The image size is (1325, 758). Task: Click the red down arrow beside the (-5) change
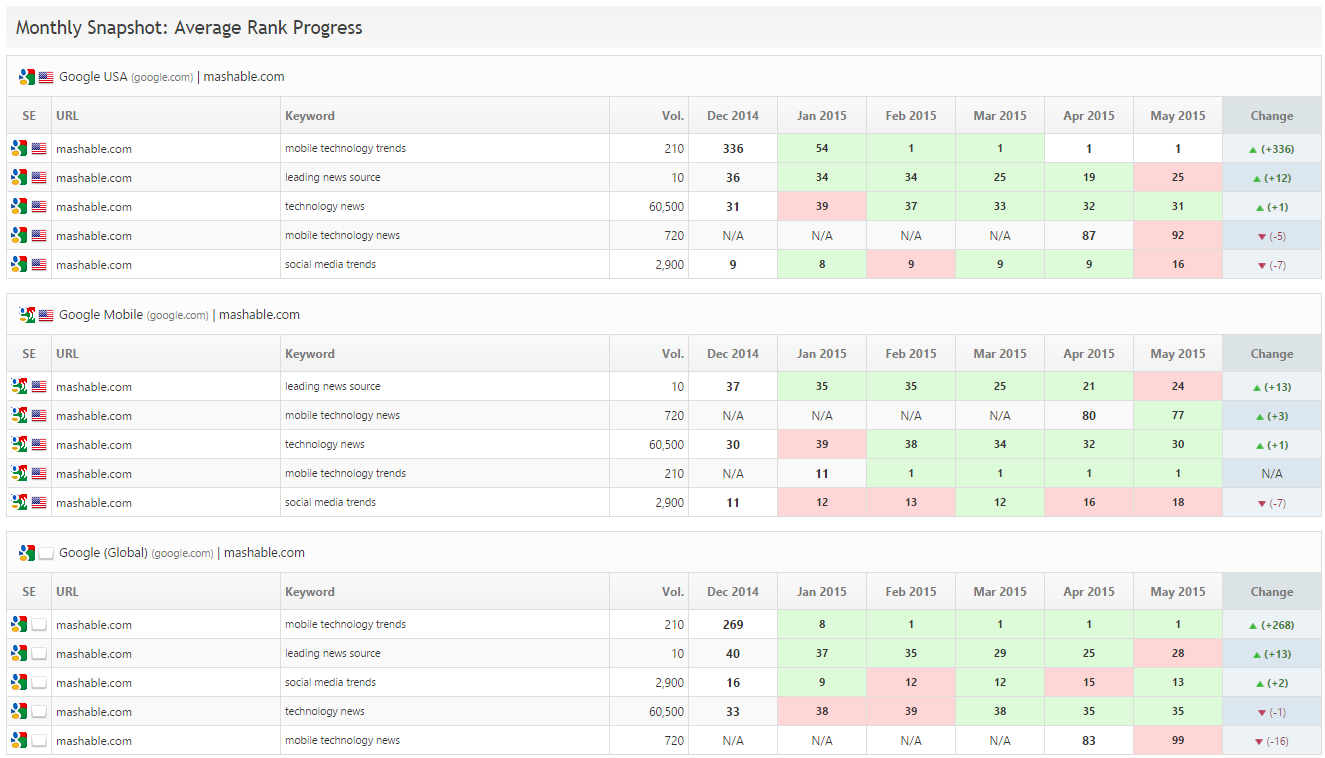click(x=1262, y=237)
